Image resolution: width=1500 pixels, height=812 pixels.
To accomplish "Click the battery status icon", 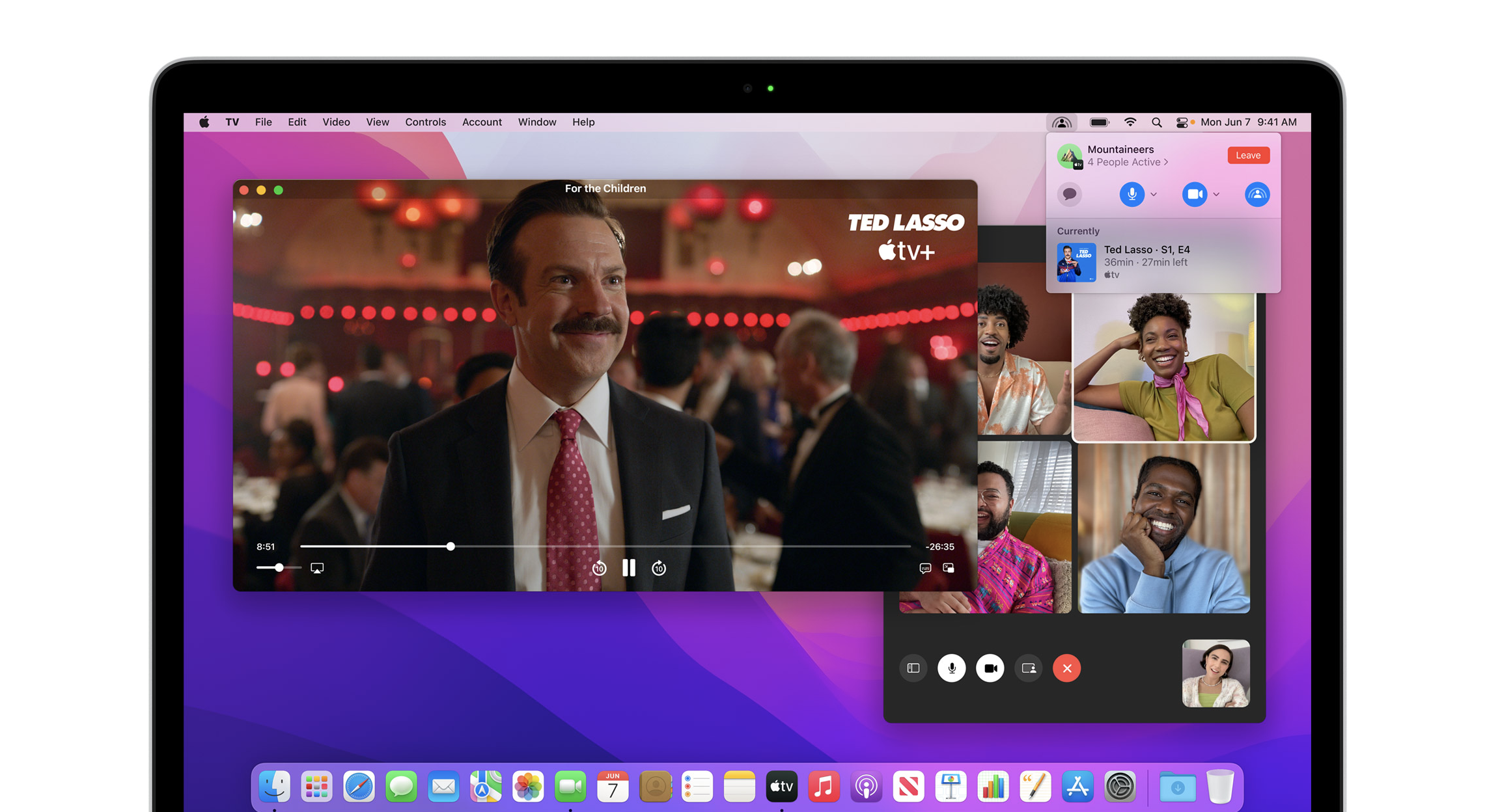I will click(1100, 122).
